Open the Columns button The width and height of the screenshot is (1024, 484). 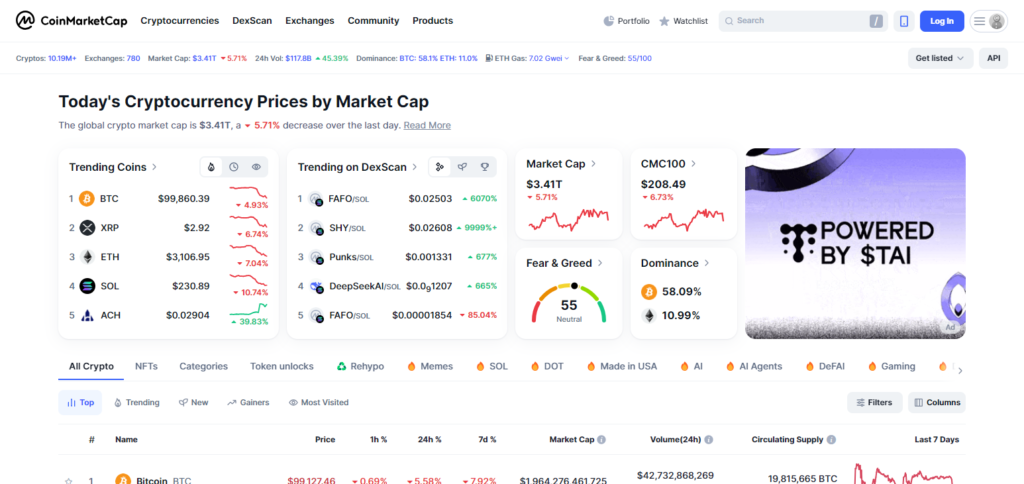pos(936,402)
